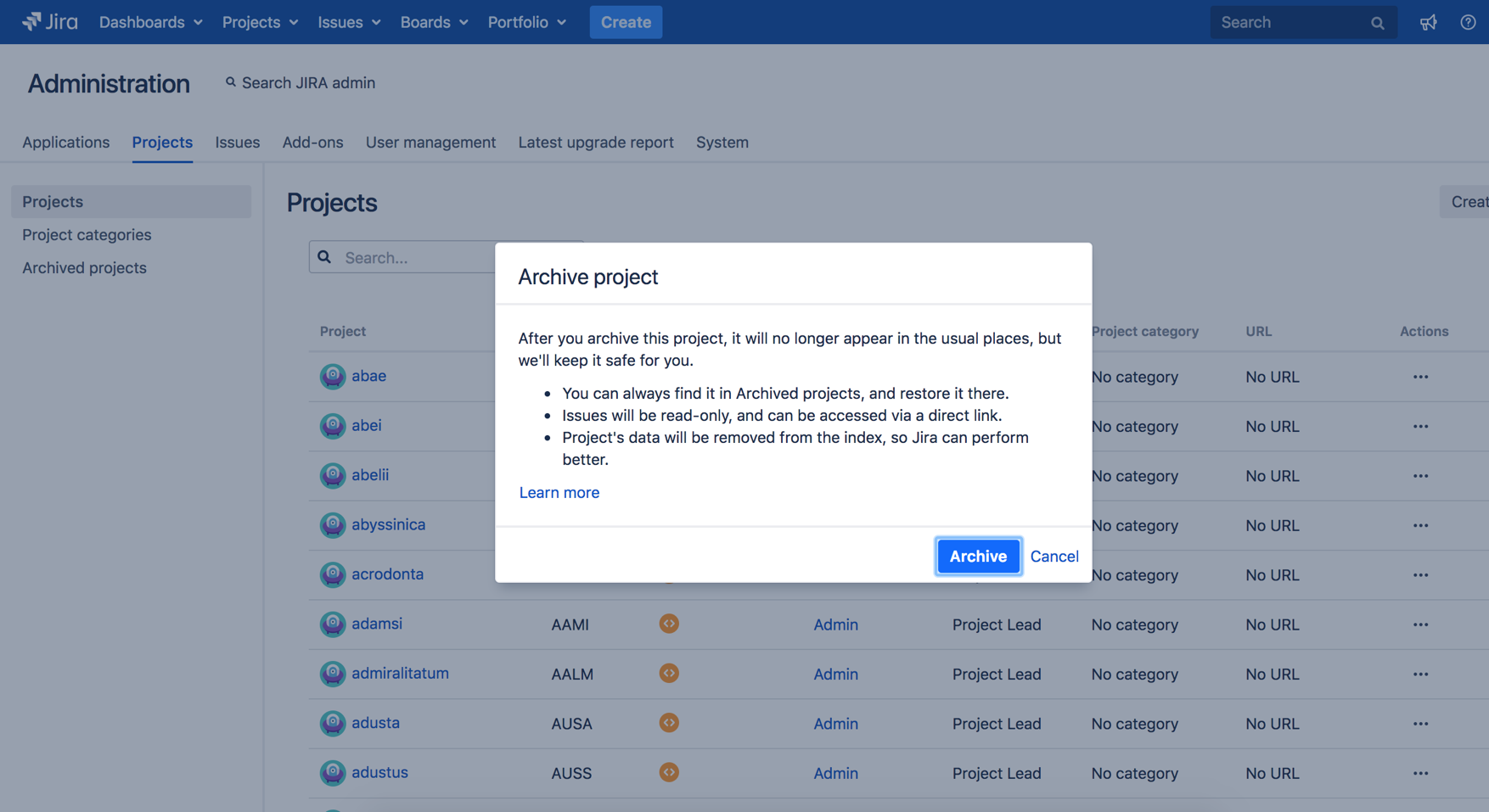Click the Jira logo in the top bar
Screen dimensions: 1489x812
[49, 22]
